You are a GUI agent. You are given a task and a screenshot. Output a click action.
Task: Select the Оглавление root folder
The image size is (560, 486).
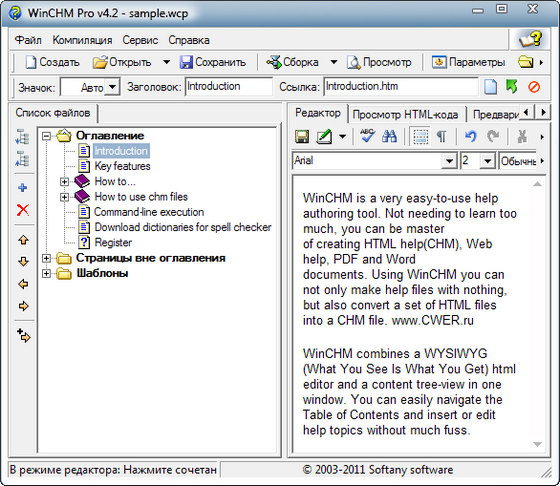point(110,136)
